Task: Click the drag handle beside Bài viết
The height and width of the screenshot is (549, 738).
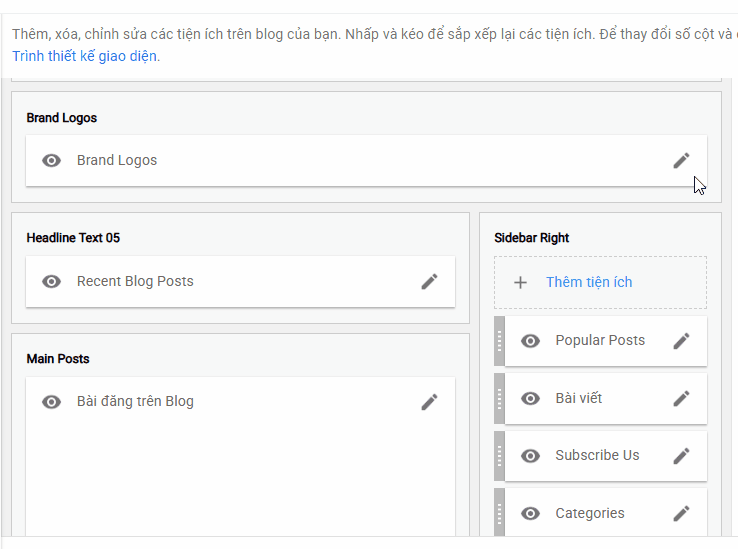Action: tap(499, 398)
